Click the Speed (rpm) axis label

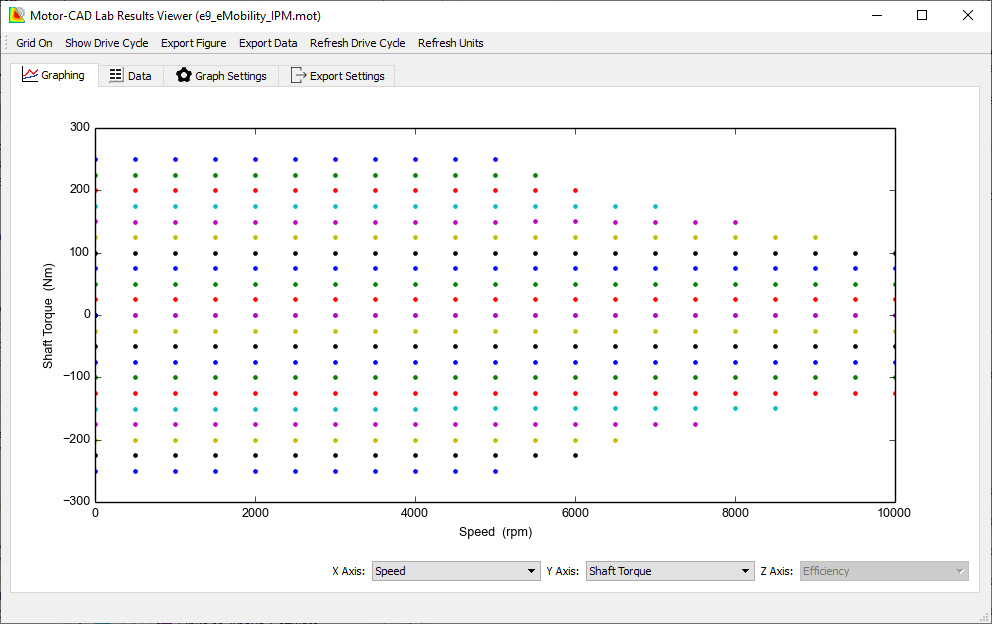click(495, 532)
